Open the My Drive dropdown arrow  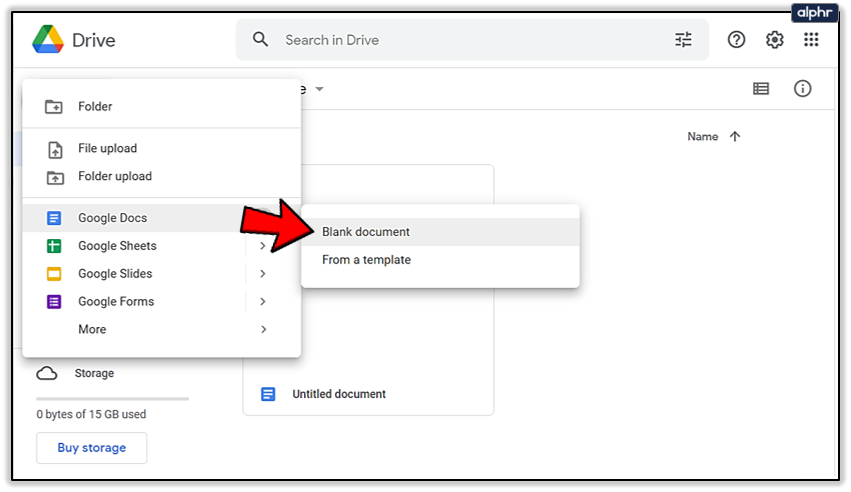tap(320, 89)
